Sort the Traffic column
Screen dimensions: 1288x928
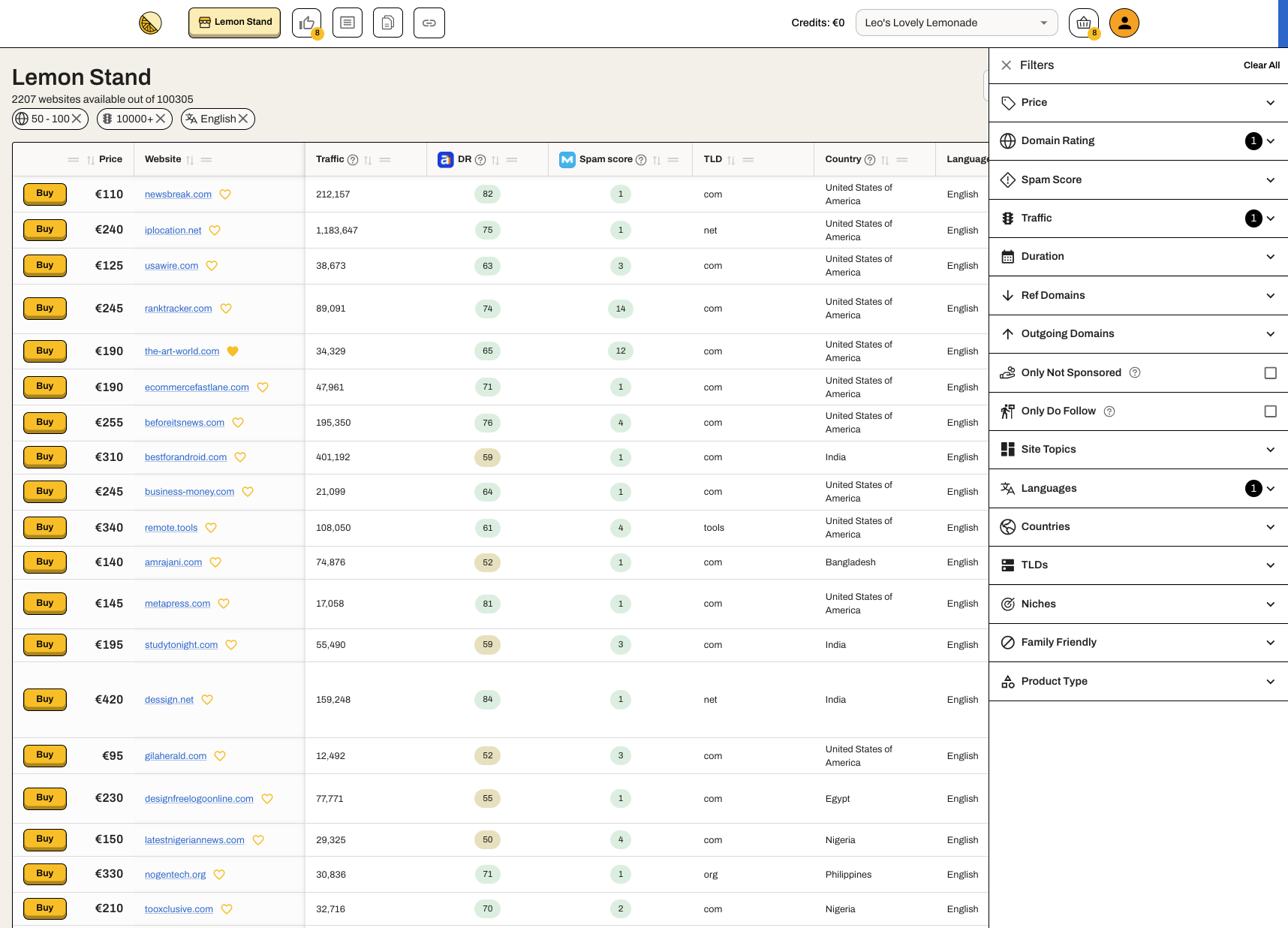[x=368, y=160]
